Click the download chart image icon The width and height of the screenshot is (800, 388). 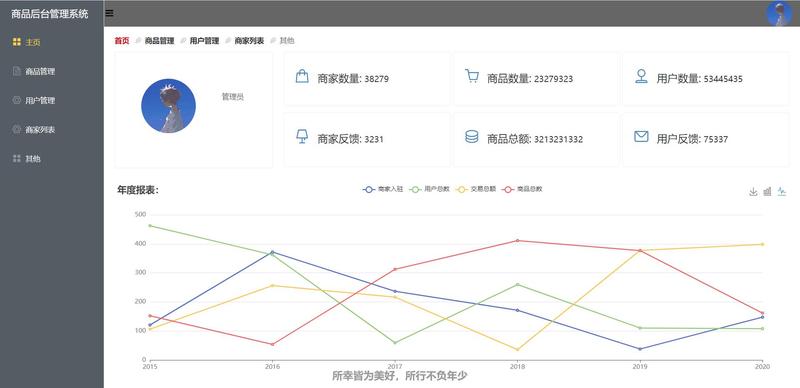click(x=753, y=192)
